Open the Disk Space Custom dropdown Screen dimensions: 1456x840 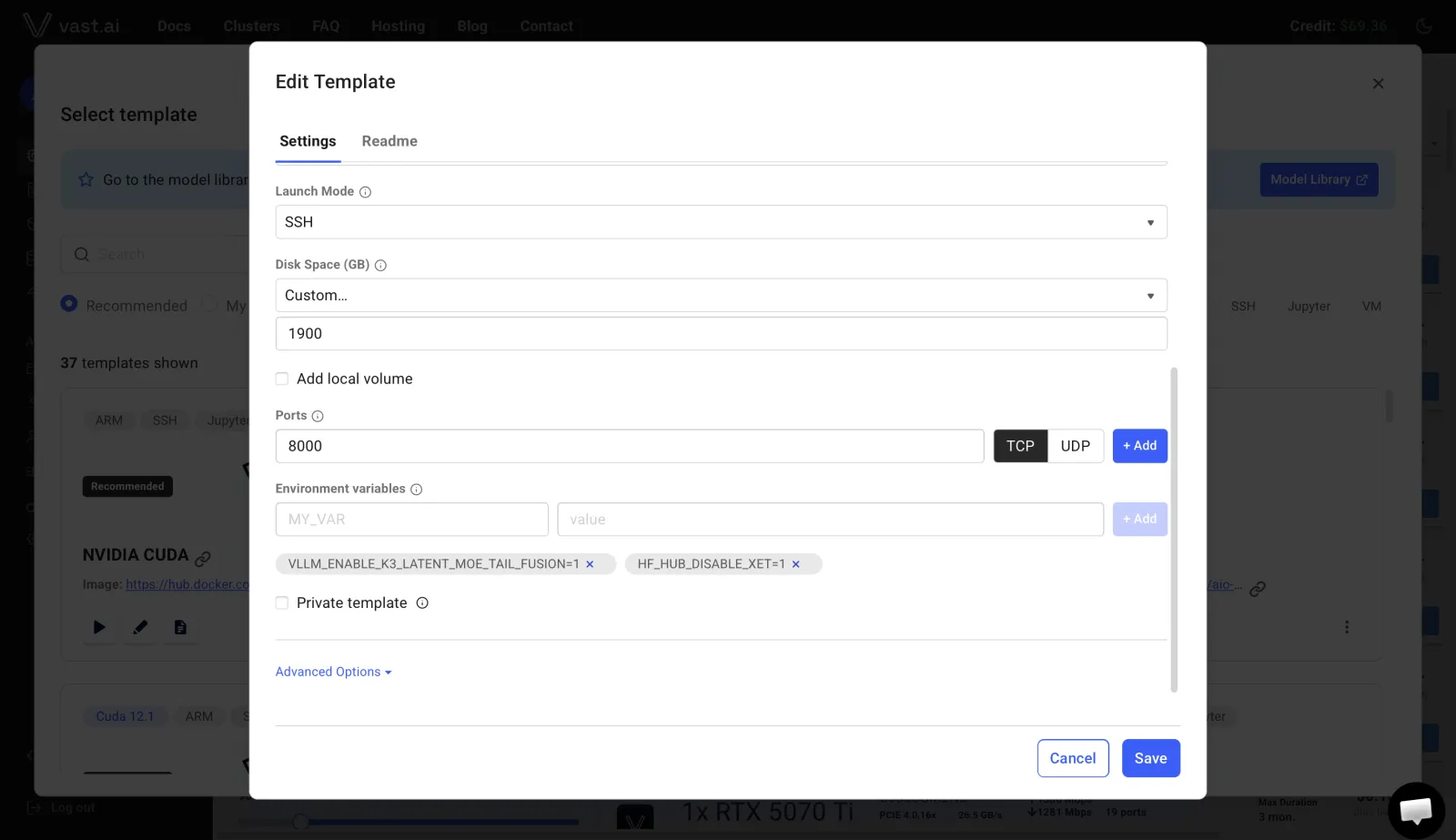[x=721, y=296]
